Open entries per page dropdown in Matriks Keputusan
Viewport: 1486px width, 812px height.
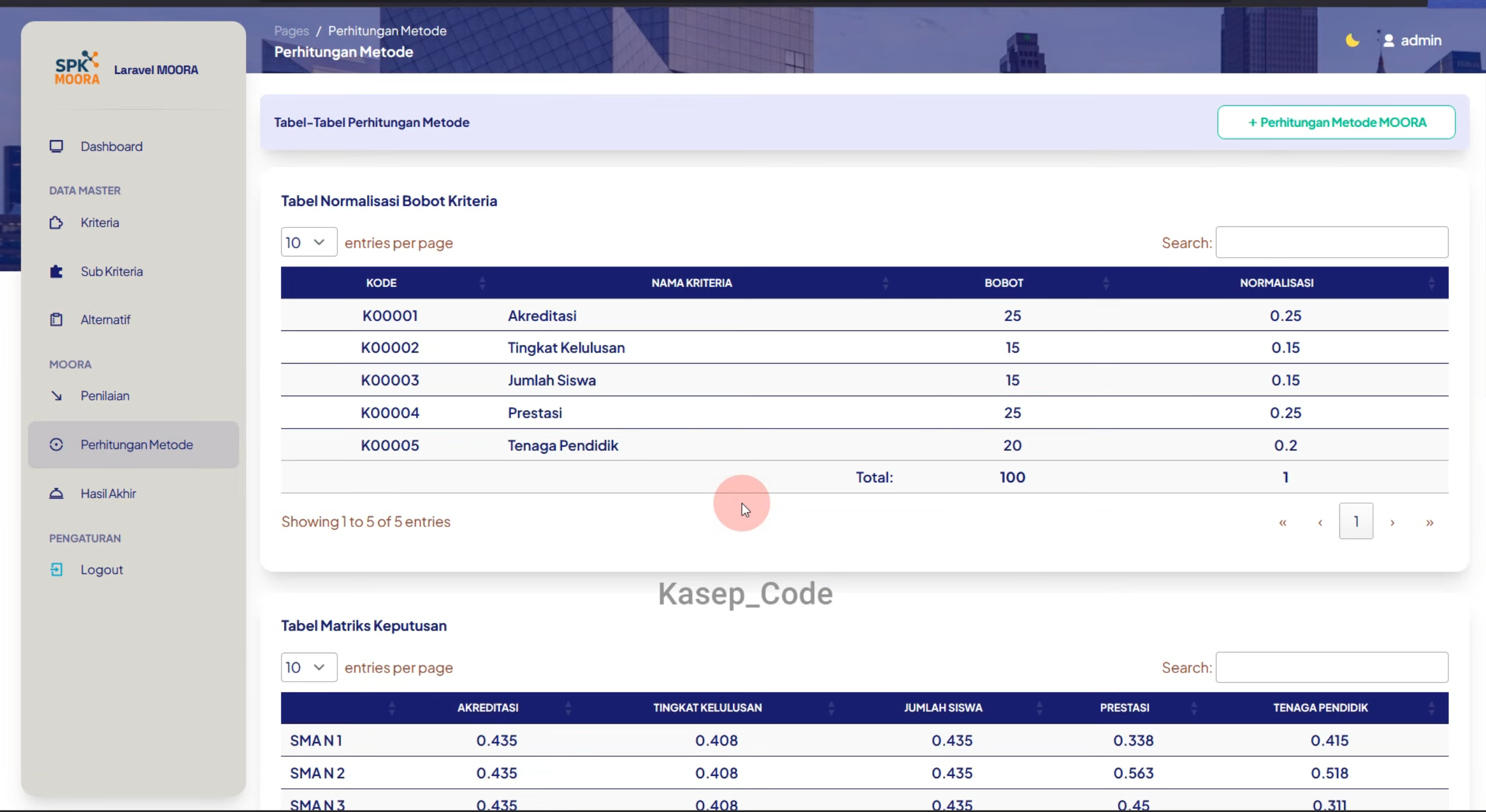pos(309,667)
